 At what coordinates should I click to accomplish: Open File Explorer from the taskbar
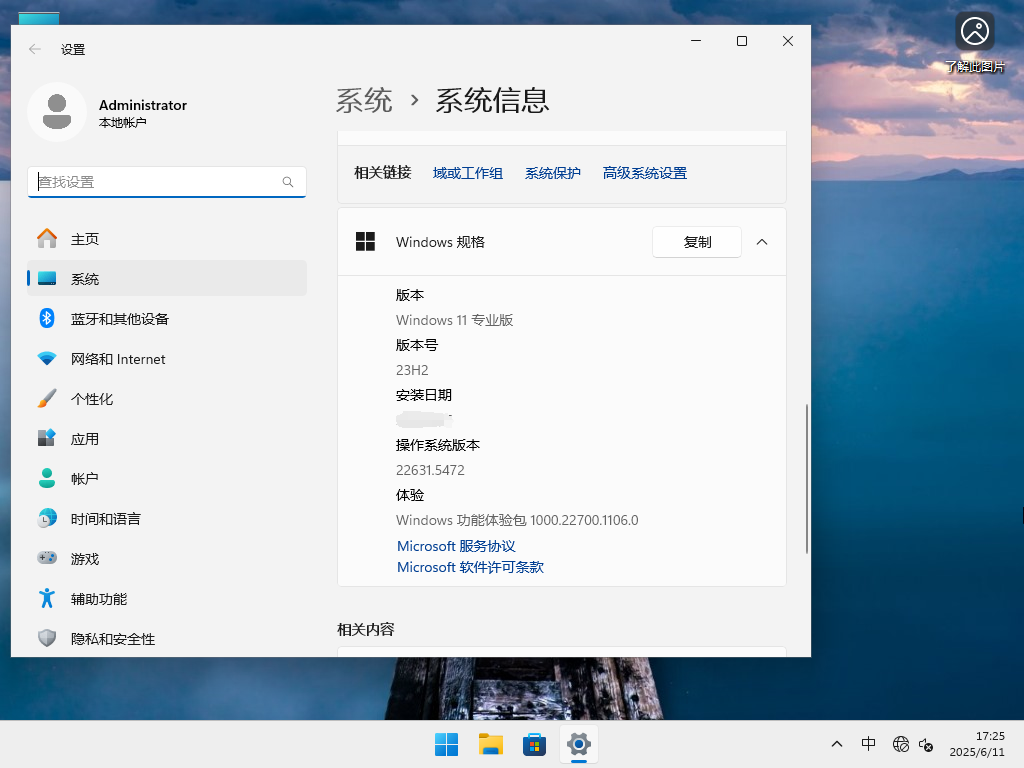(490, 744)
